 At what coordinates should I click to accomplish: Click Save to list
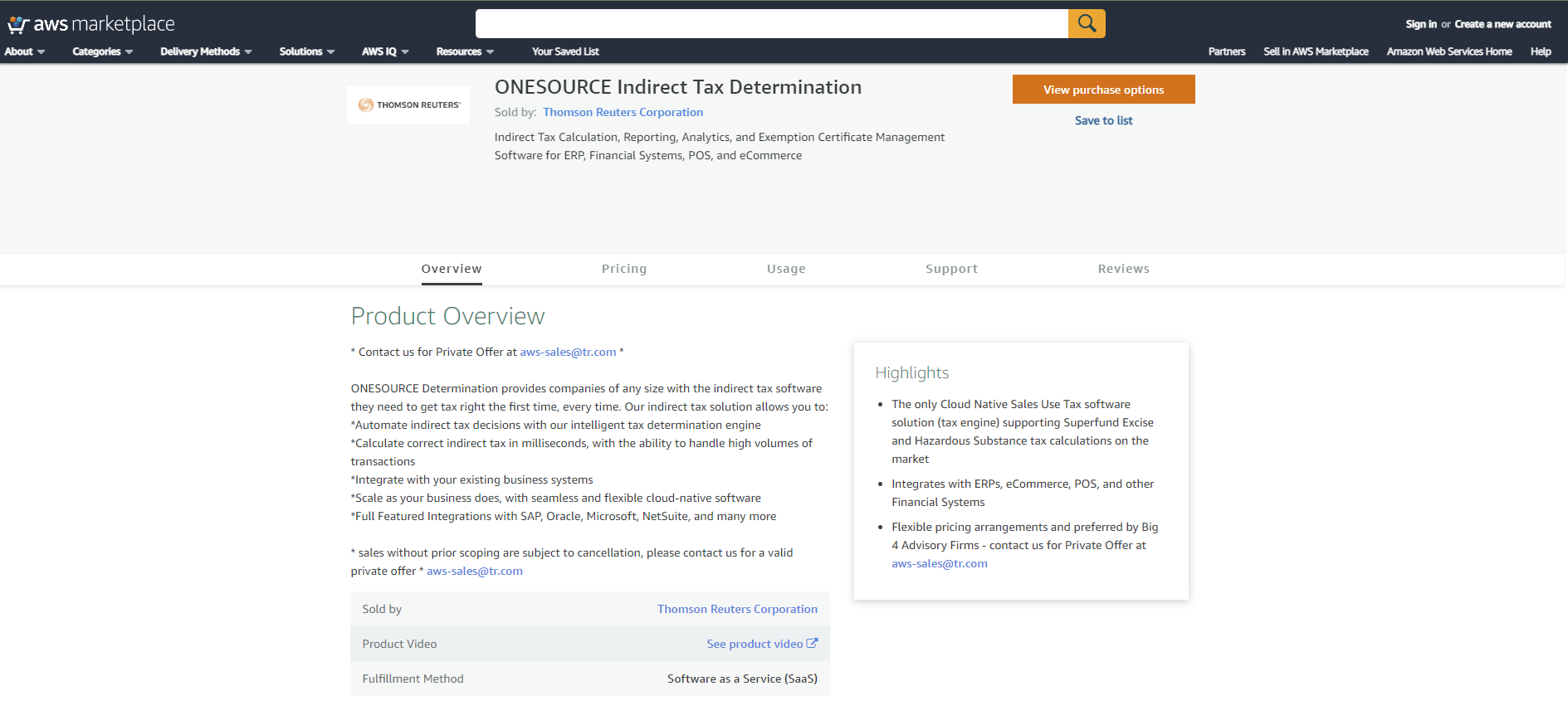[x=1103, y=120]
